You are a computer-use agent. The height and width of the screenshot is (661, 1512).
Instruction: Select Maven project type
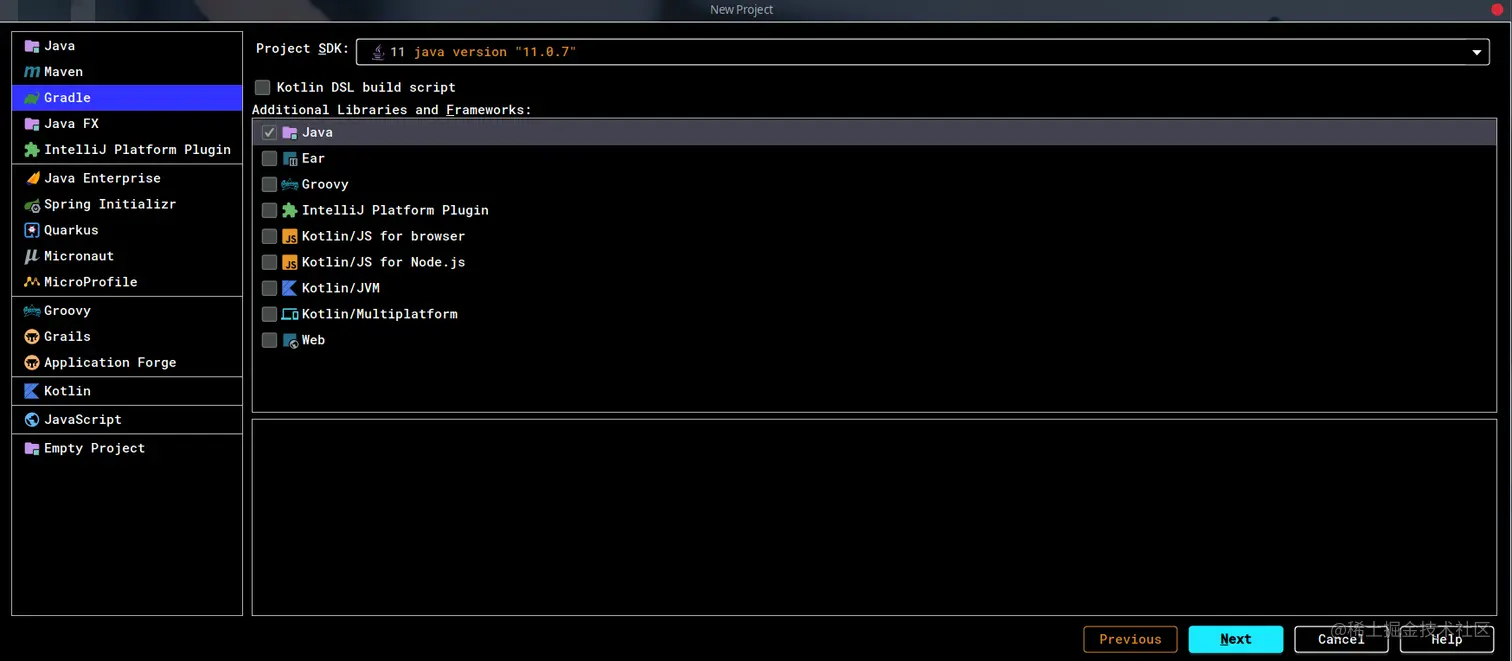pyautogui.click(x=127, y=72)
